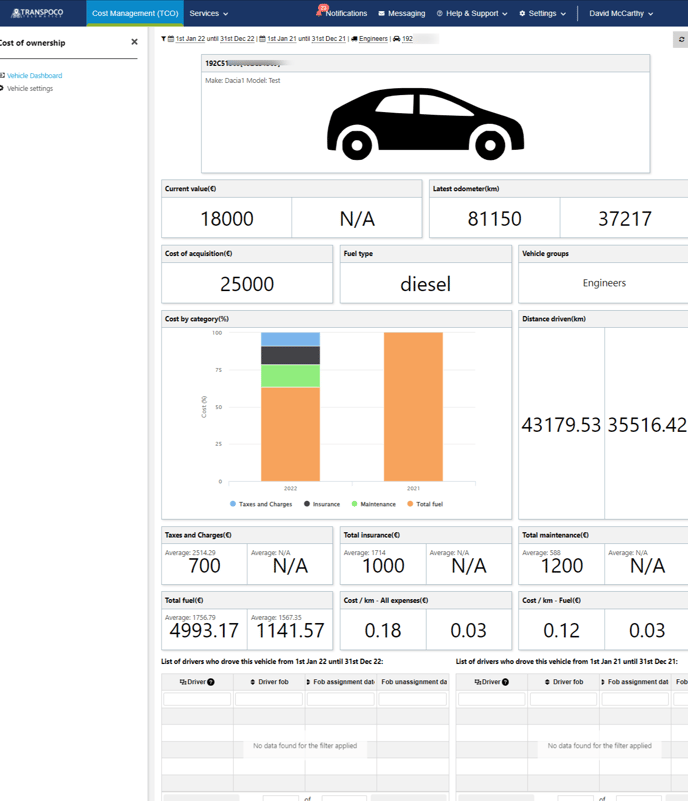Click Driver help icon in 2021 table
Screen dimensions: 688x801
tap(505, 682)
